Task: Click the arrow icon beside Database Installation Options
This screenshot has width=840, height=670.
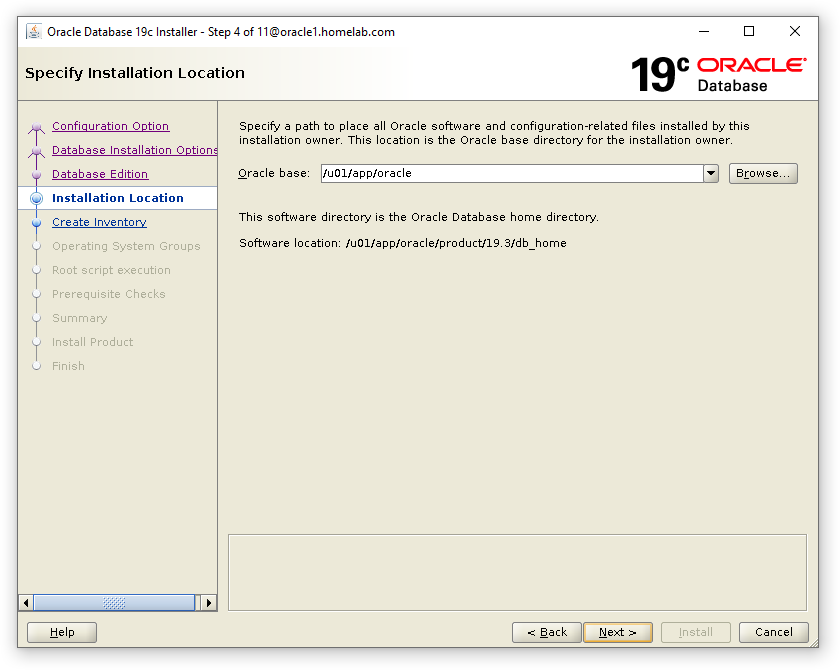Action: point(36,150)
